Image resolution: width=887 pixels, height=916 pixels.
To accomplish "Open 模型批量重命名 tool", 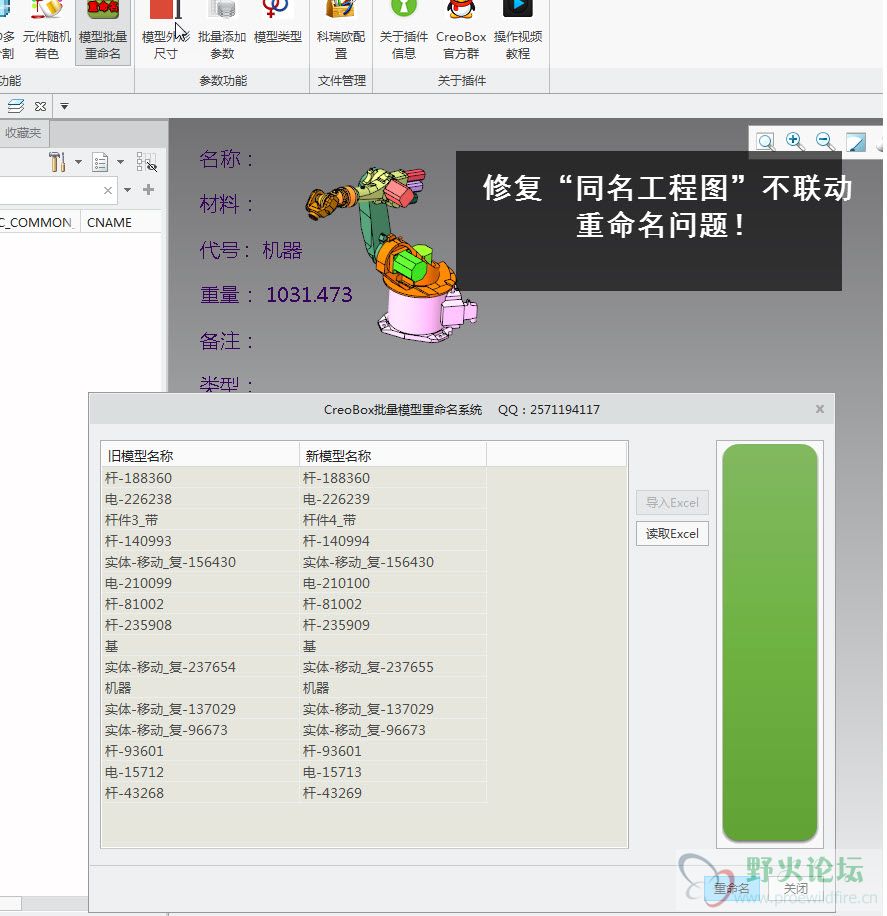I will 103,30.
